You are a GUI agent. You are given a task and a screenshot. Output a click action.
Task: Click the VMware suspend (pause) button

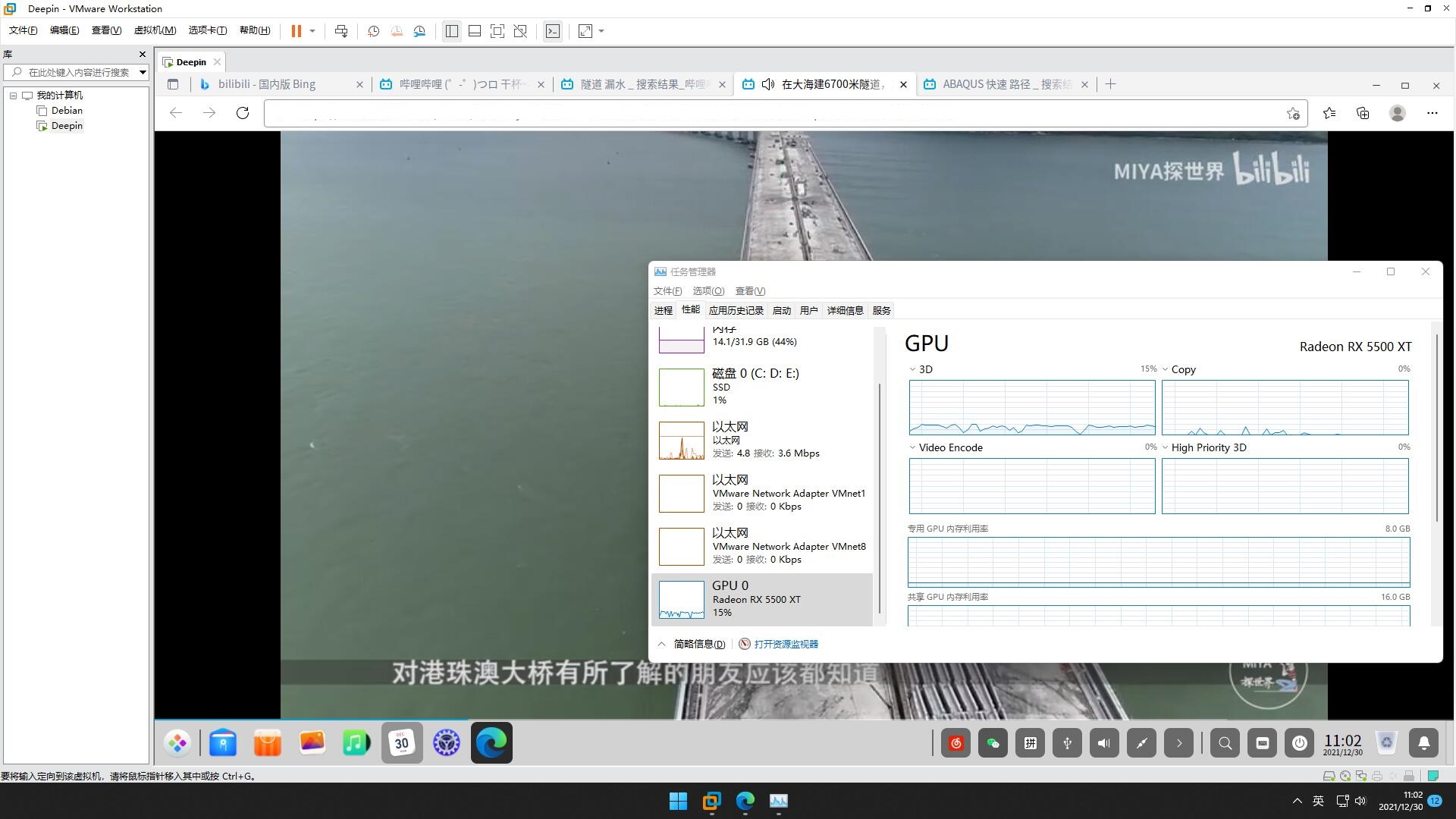tap(296, 31)
